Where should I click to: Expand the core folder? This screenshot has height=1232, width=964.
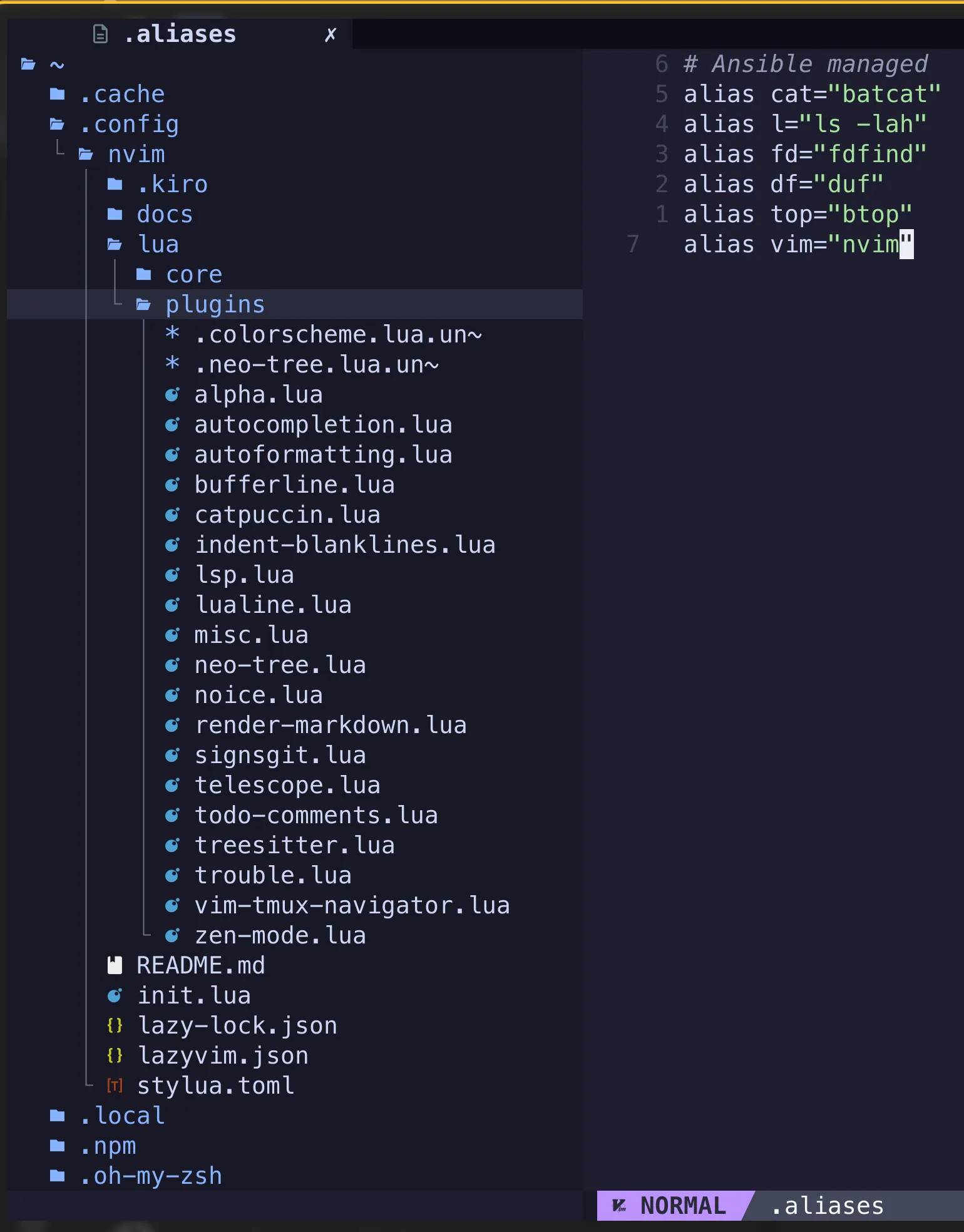193,275
